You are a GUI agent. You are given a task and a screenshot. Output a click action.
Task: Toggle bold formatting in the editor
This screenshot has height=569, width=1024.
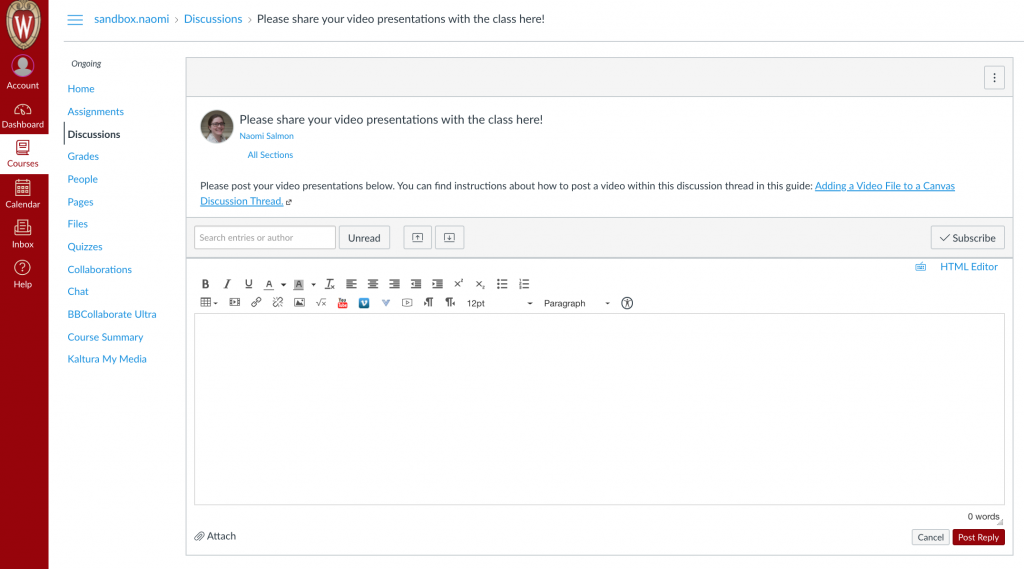click(205, 284)
